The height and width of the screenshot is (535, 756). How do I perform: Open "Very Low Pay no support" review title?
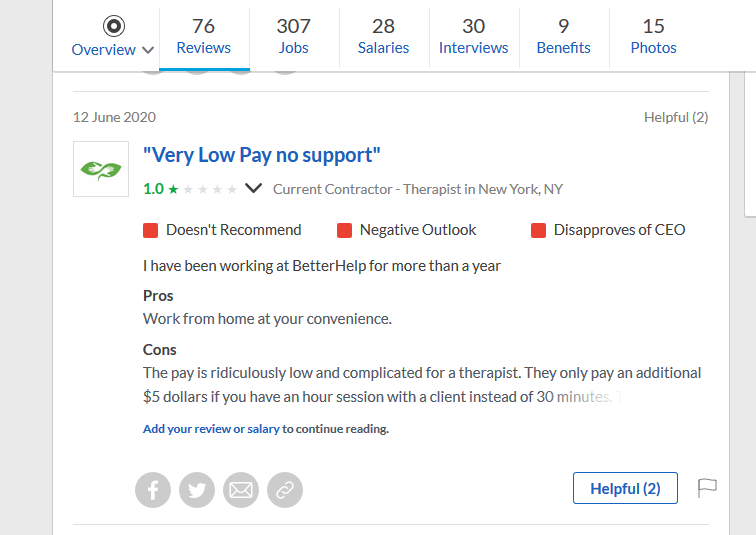tap(262, 155)
